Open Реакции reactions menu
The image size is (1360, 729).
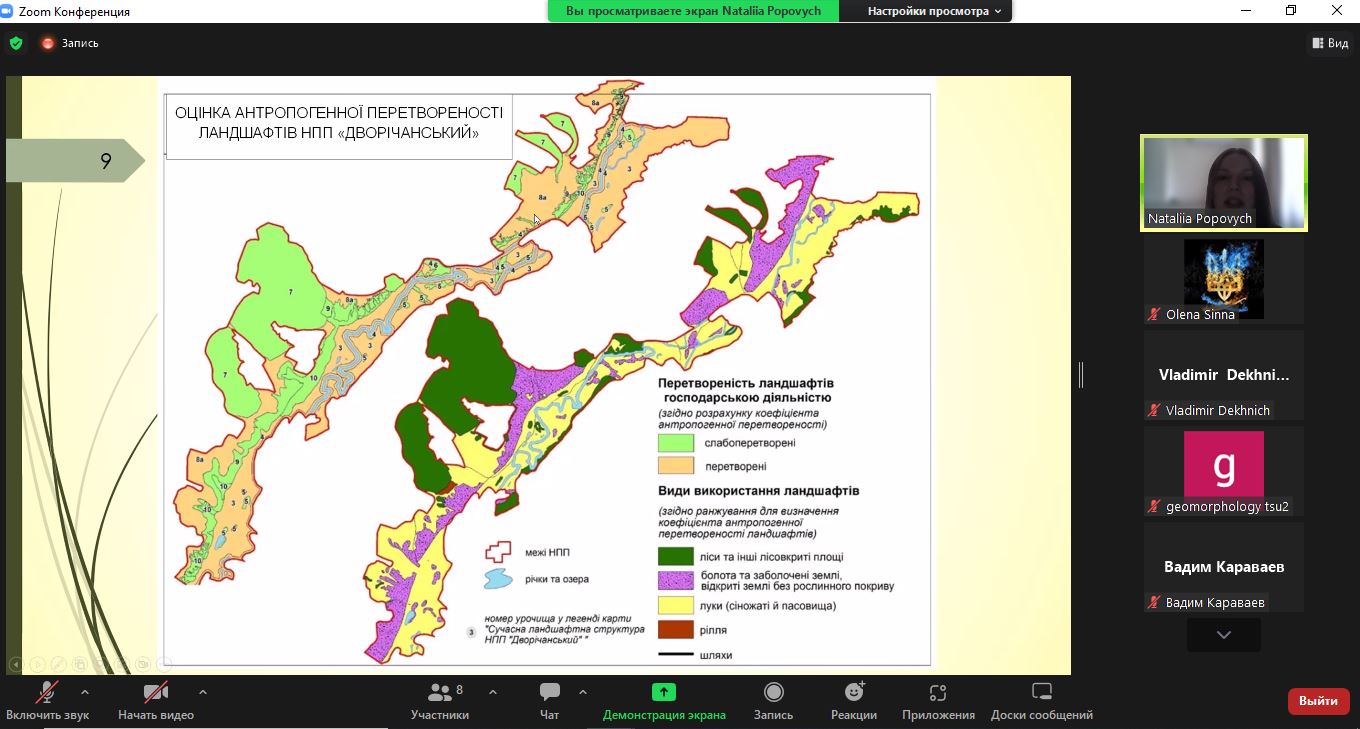point(853,692)
